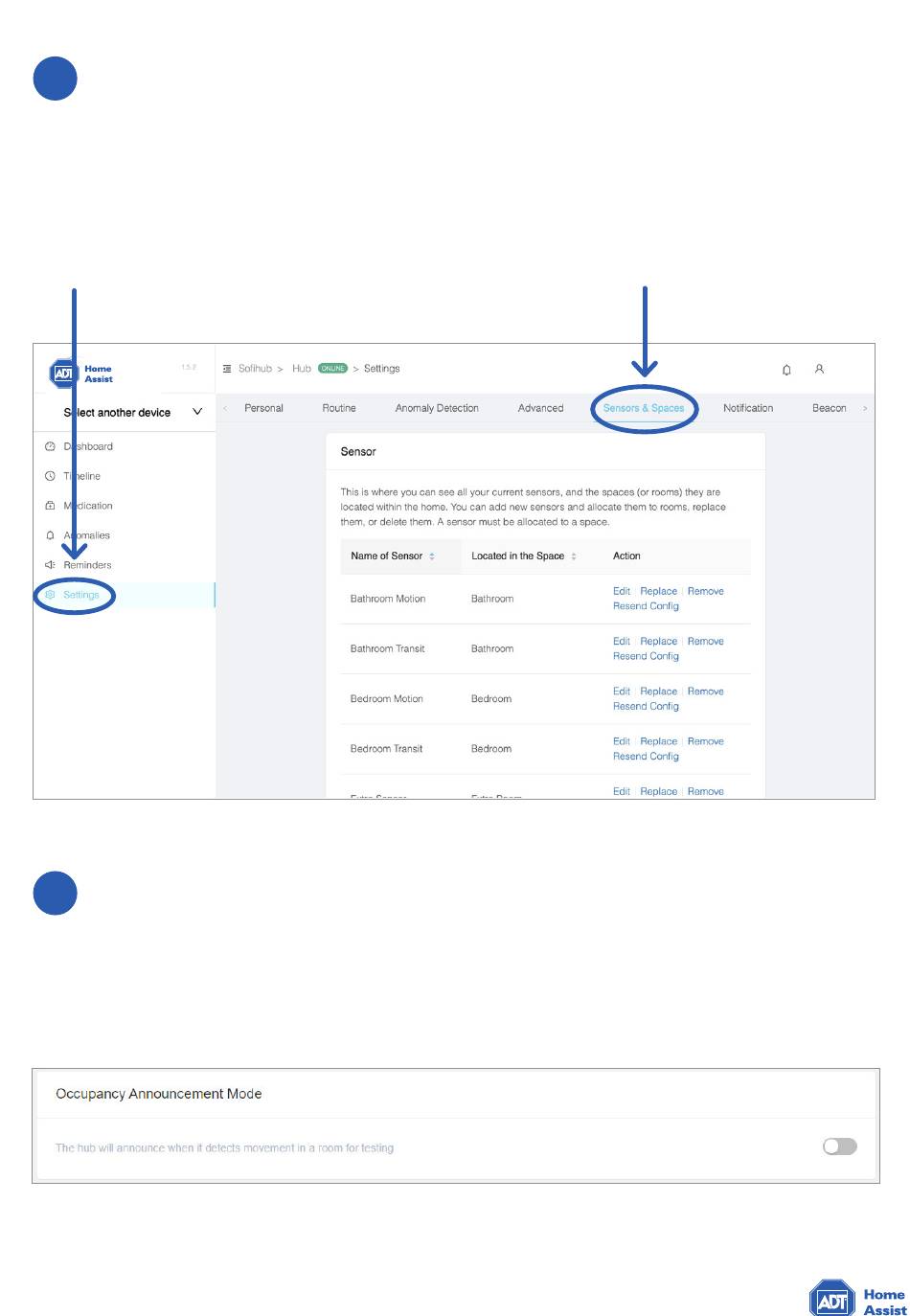
Task: Click the Timeline clock icon
Action: [x=50, y=476]
